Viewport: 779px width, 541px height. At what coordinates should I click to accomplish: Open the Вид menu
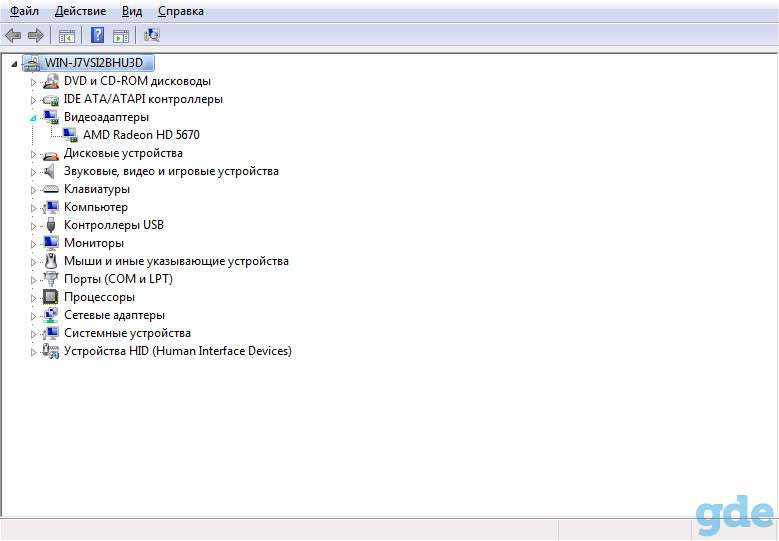point(132,11)
